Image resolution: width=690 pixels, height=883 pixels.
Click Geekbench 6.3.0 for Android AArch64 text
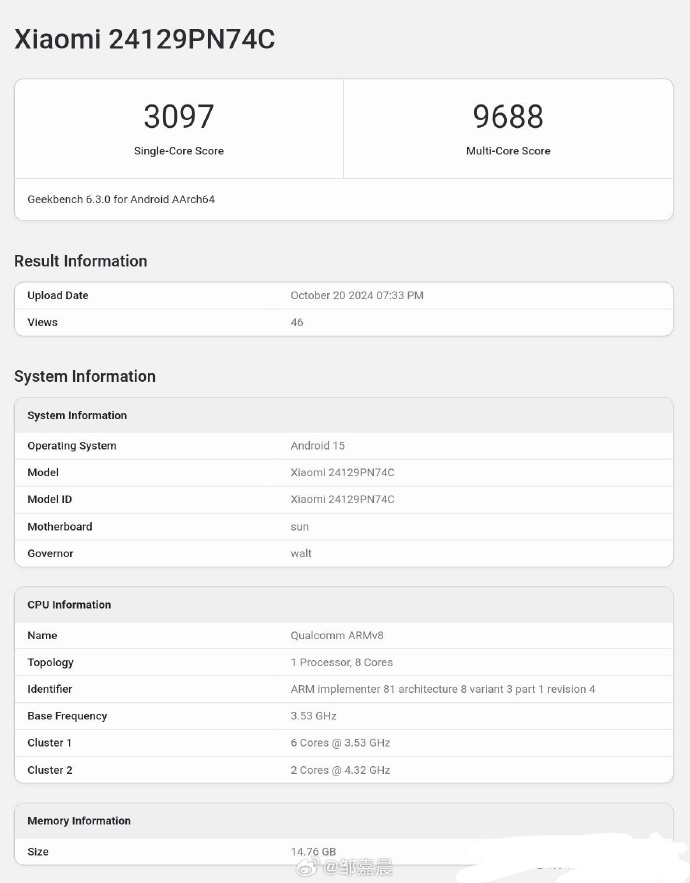121,199
